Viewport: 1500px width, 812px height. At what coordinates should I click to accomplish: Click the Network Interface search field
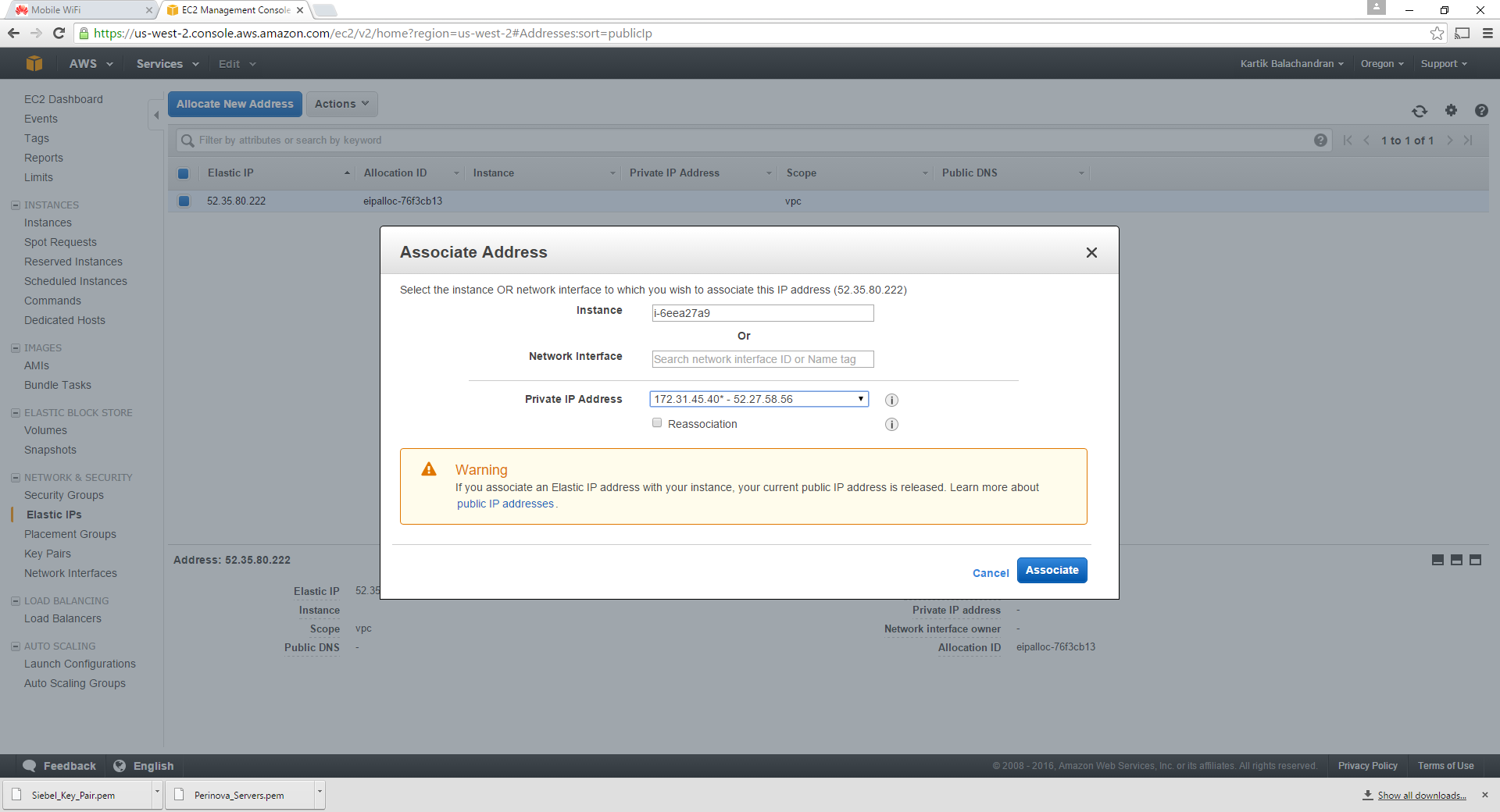(762, 359)
